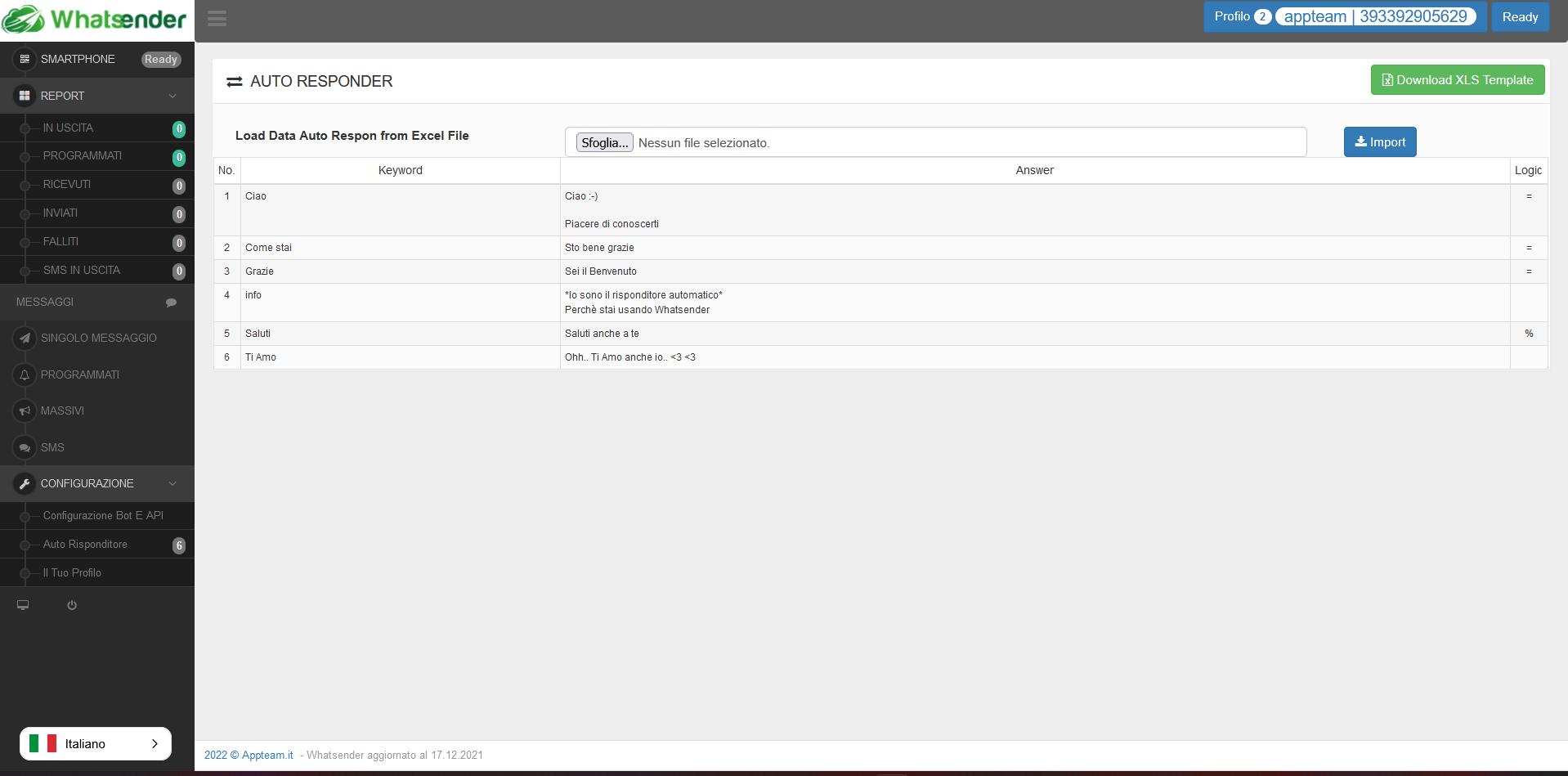
Task: Click the Messaggi section header
Action: tap(97, 302)
